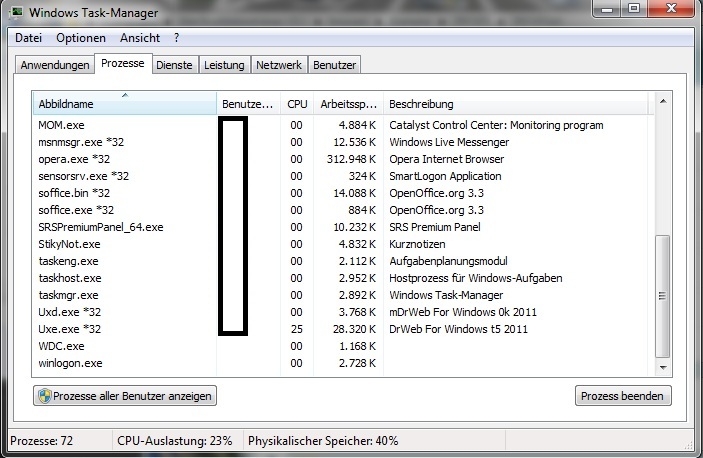Image resolution: width=703 pixels, height=458 pixels.
Task: Sort by Abbildname column header
Action: pyautogui.click(x=125, y=104)
